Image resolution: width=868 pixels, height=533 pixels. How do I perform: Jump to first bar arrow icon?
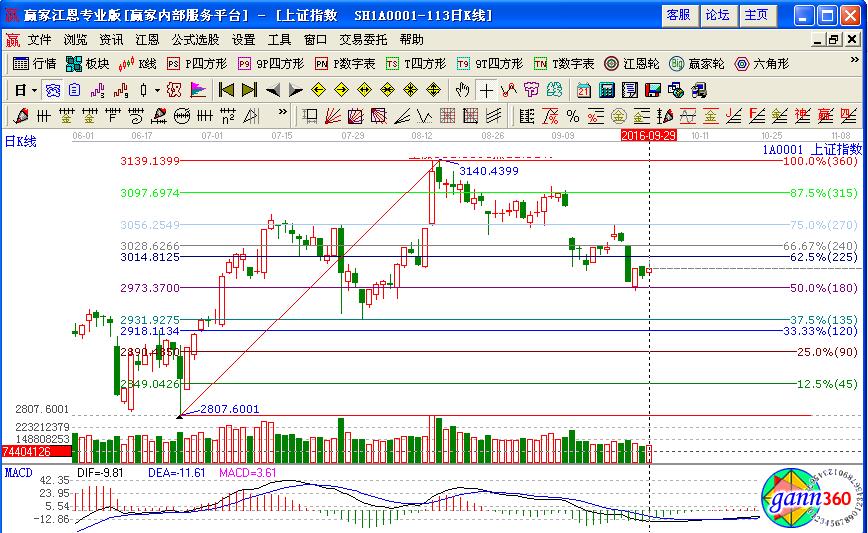click(226, 90)
